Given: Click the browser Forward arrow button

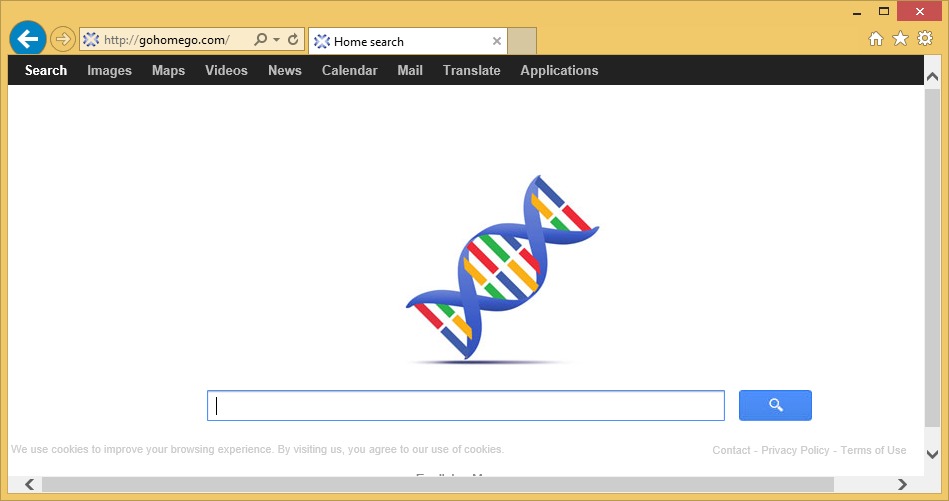Looking at the screenshot, I should coord(62,39).
